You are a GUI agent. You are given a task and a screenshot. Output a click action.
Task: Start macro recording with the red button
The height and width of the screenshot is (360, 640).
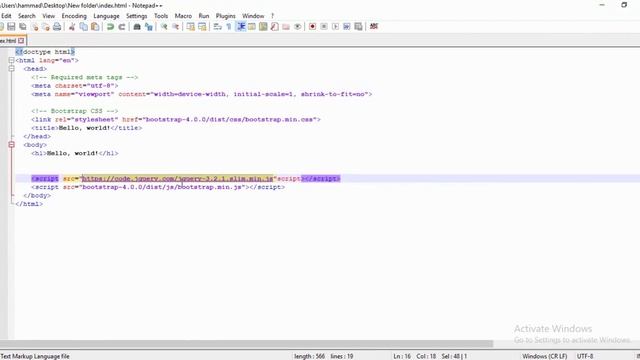pos(312,27)
